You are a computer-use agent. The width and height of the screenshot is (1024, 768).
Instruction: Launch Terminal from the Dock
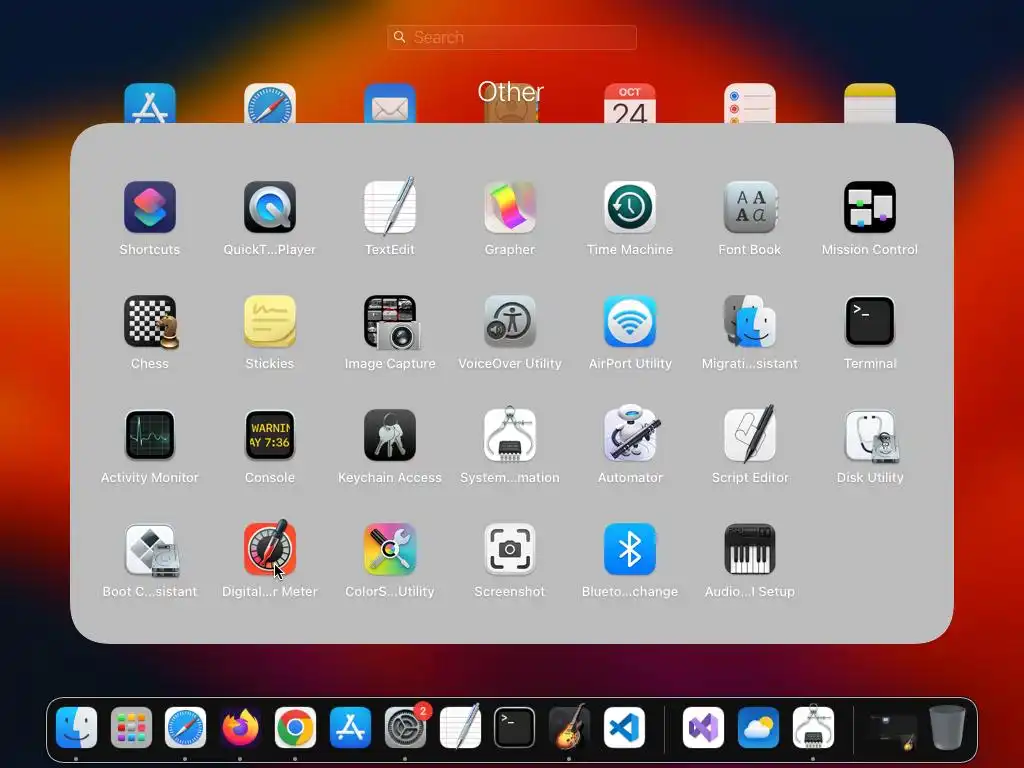(x=515, y=728)
